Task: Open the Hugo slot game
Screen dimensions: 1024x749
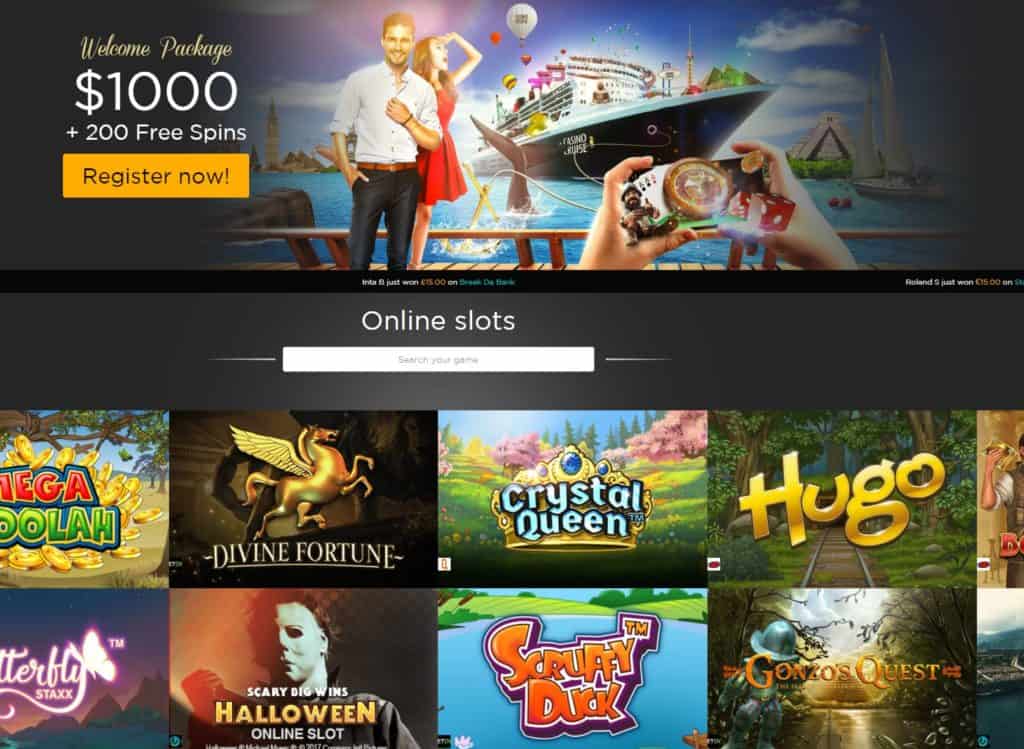Action: pos(842,499)
